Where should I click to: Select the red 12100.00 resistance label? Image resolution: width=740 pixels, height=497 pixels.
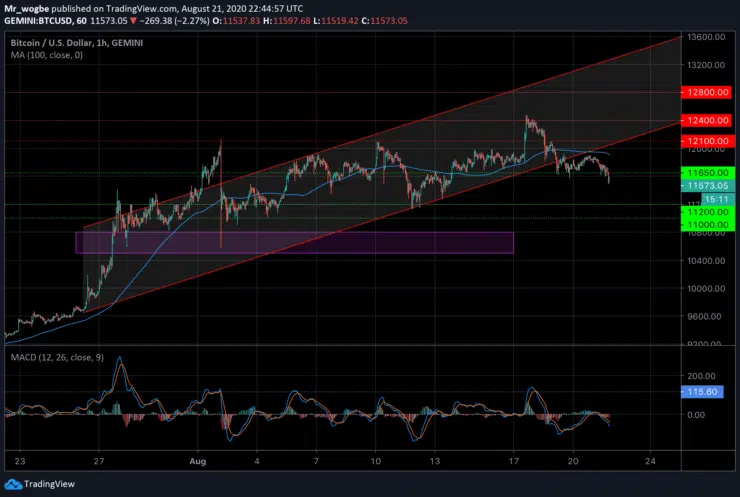click(704, 142)
